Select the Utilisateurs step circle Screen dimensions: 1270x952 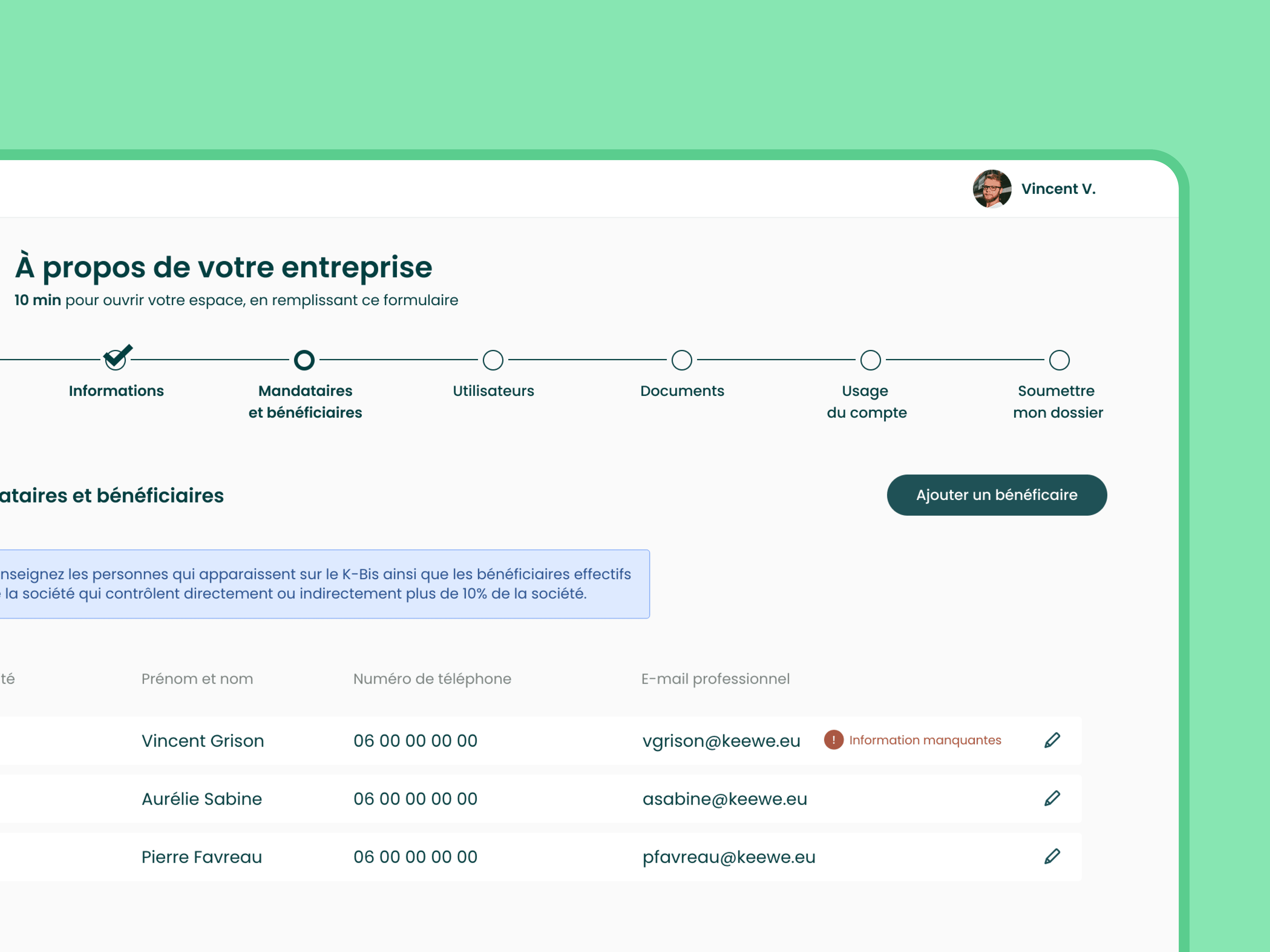pyautogui.click(x=493, y=360)
